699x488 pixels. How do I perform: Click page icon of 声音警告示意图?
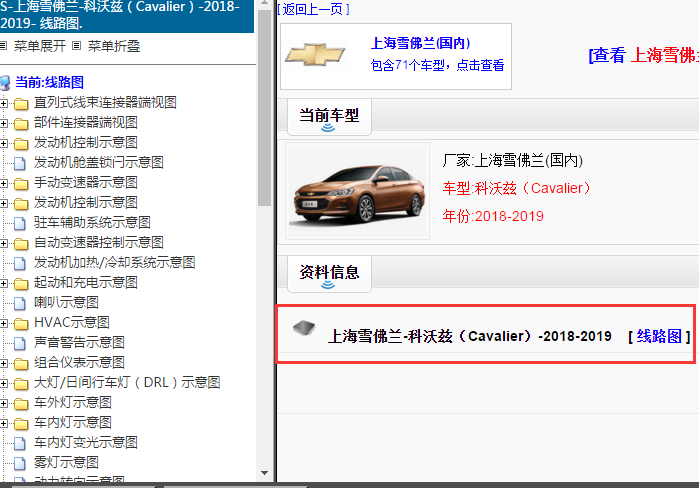point(20,344)
